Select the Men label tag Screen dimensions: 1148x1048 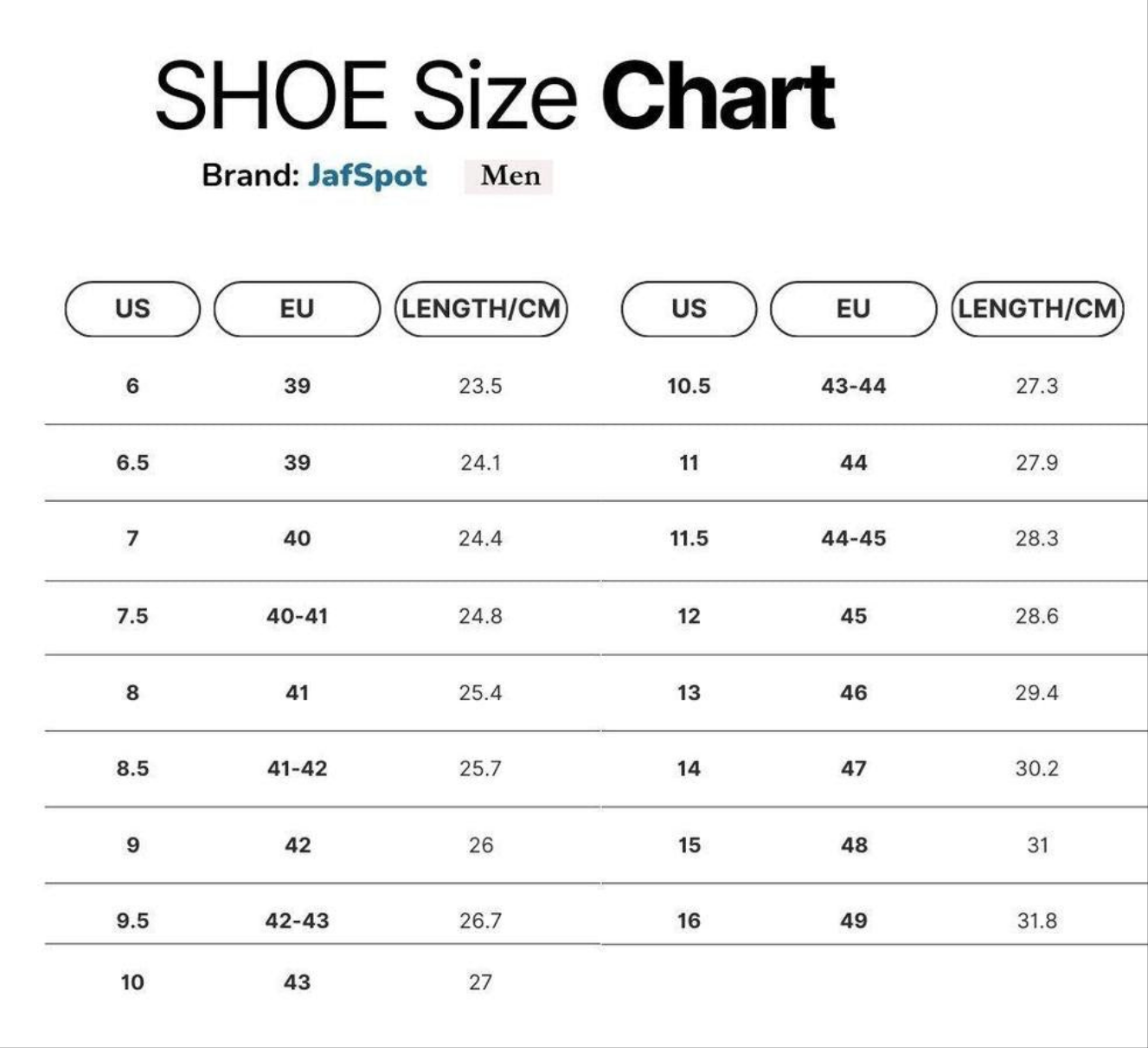tap(510, 176)
